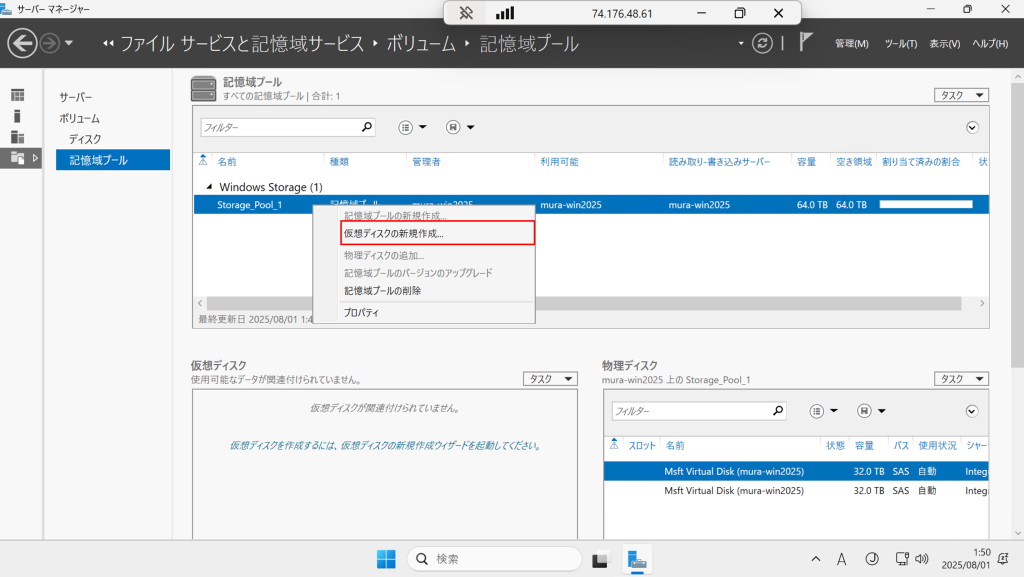The image size is (1024, 577).
Task: Click the physical disk filter search icon
Action: click(x=778, y=411)
